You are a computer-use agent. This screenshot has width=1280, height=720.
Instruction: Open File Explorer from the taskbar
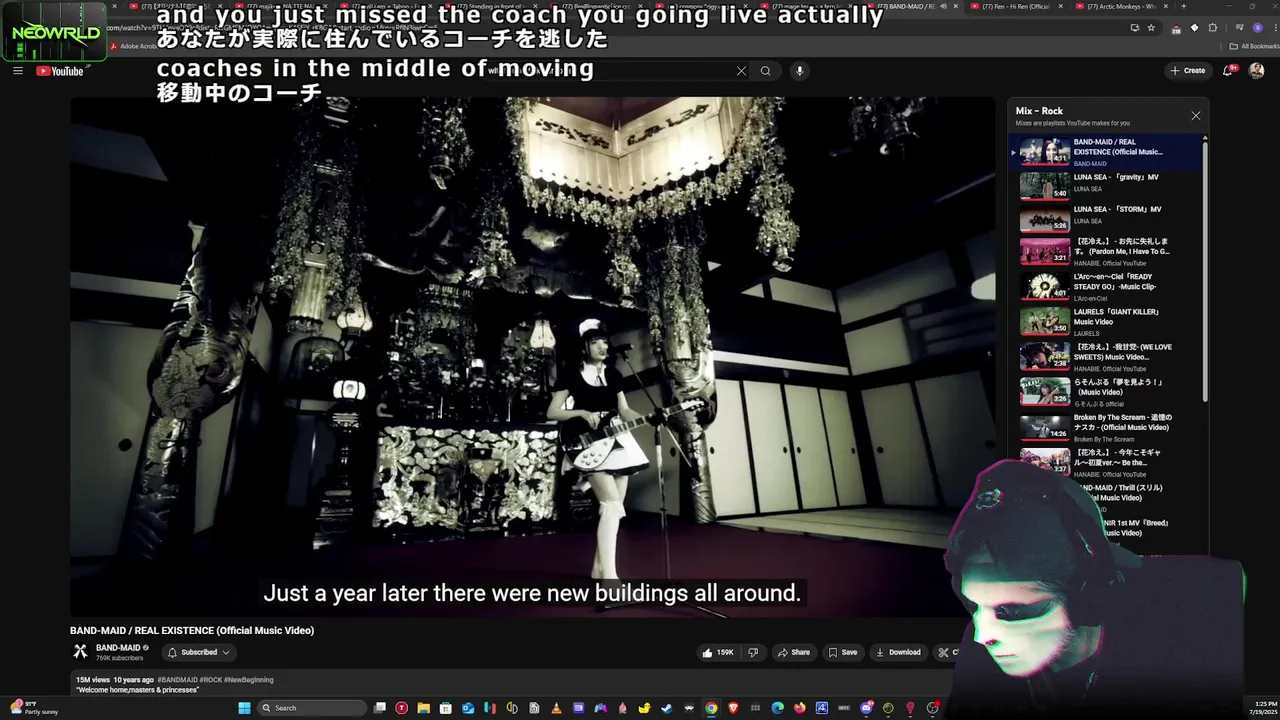coord(423,708)
